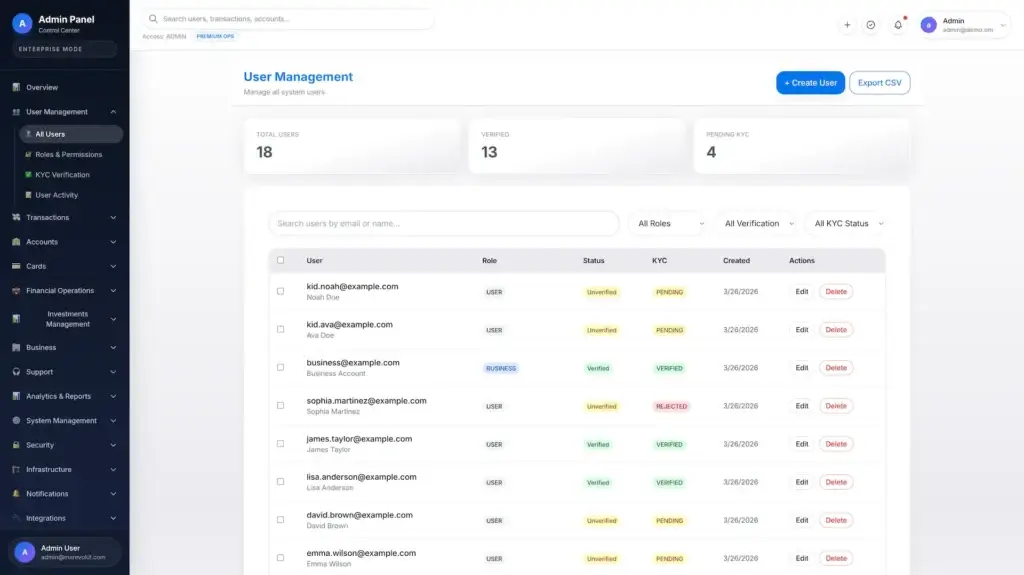Tick the emma.wilson@example.com checkbox
The width and height of the screenshot is (1024, 575).
pos(280,558)
